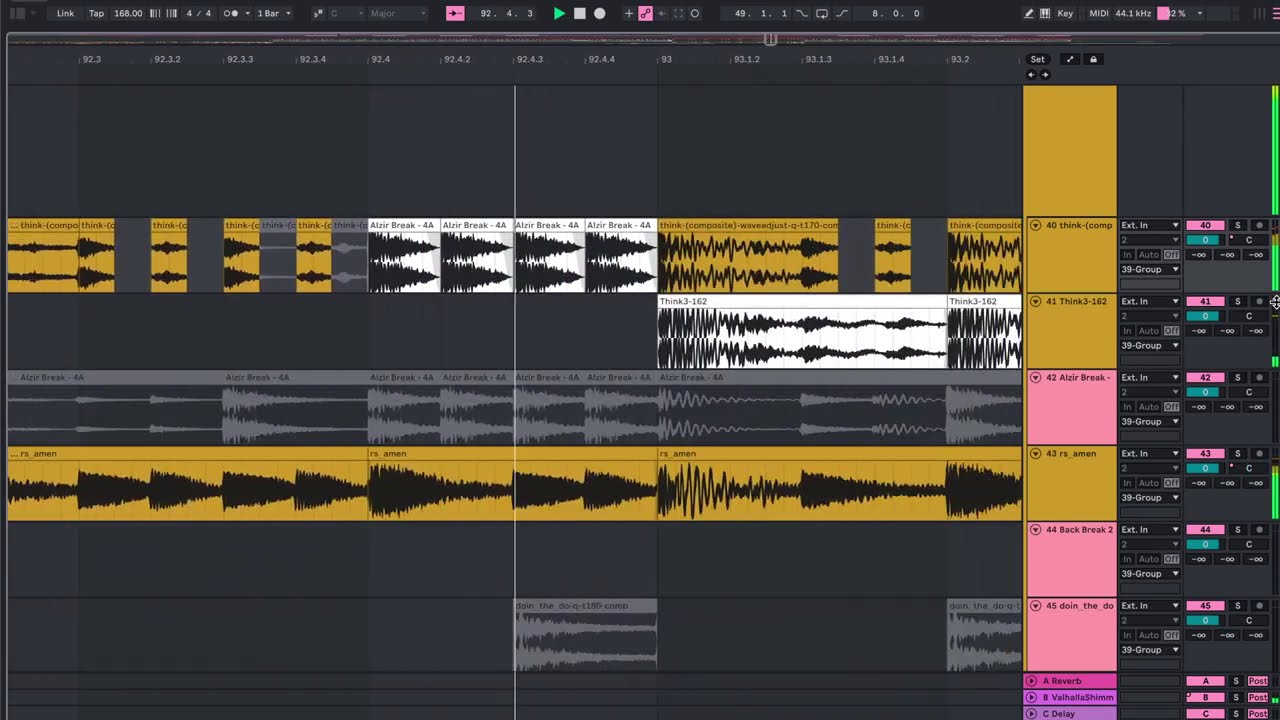The height and width of the screenshot is (720, 1280).
Task: Click track 40 teal volume slider
Action: (x=1205, y=240)
